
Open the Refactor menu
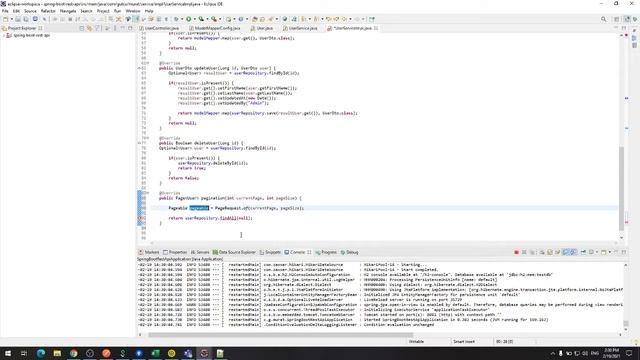[x=48, y=11]
